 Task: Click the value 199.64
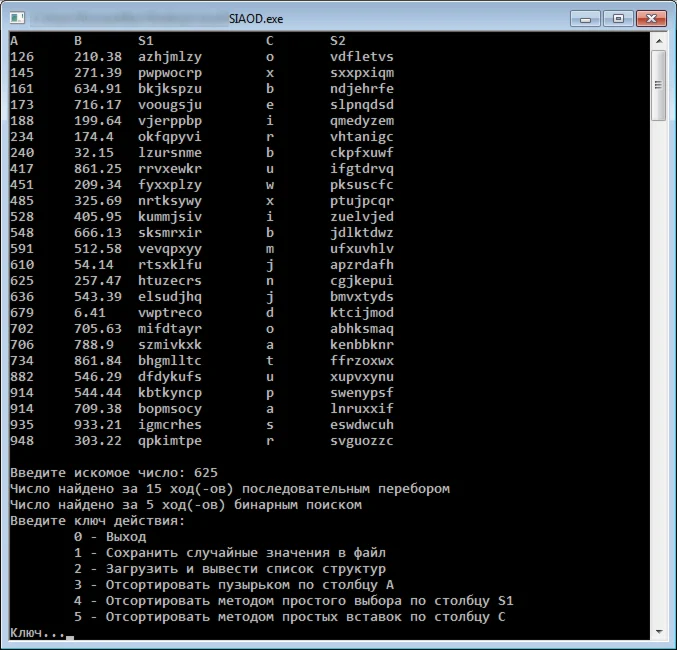(x=98, y=120)
